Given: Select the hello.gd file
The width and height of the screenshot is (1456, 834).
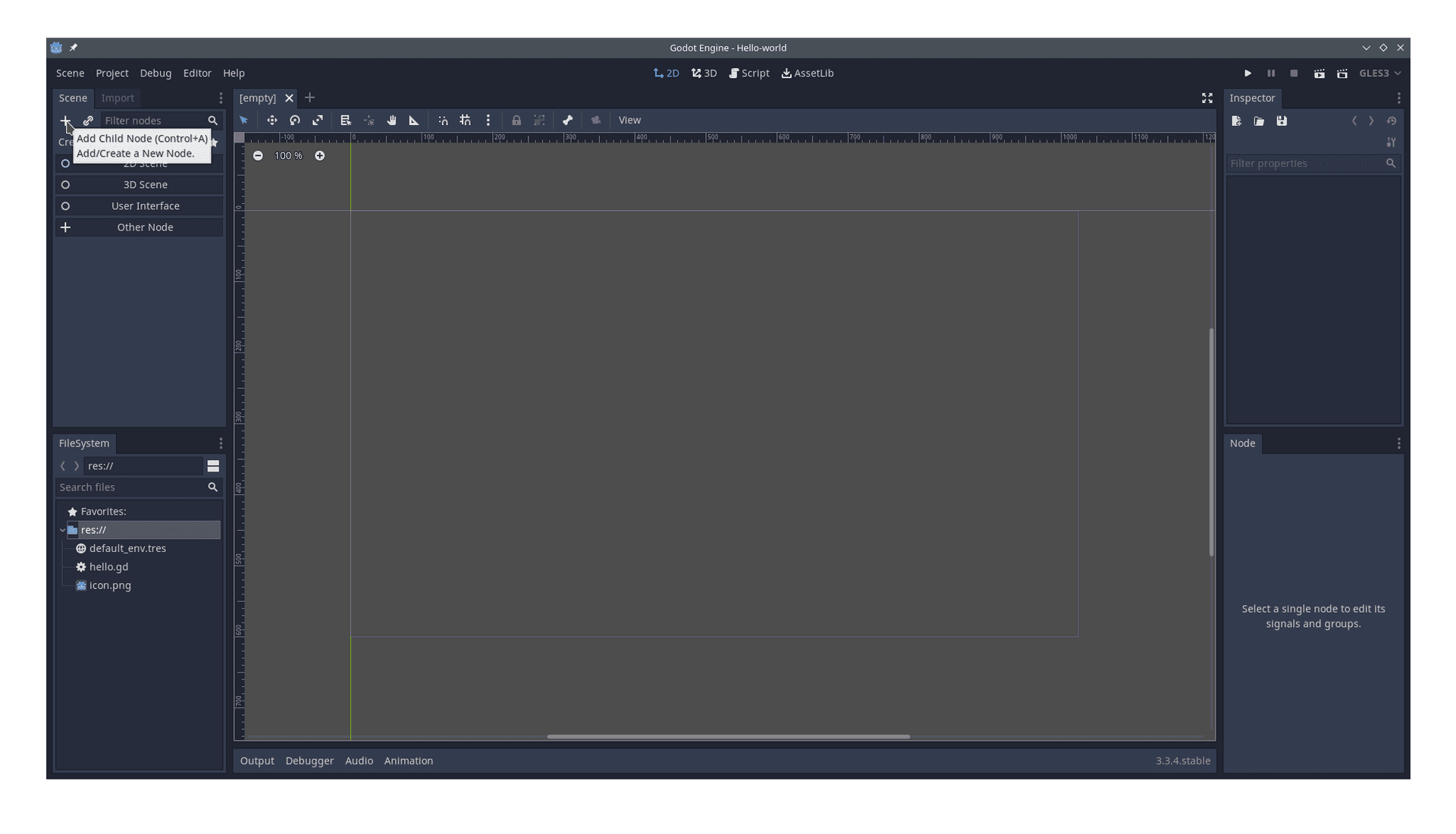Looking at the screenshot, I should coord(109,566).
